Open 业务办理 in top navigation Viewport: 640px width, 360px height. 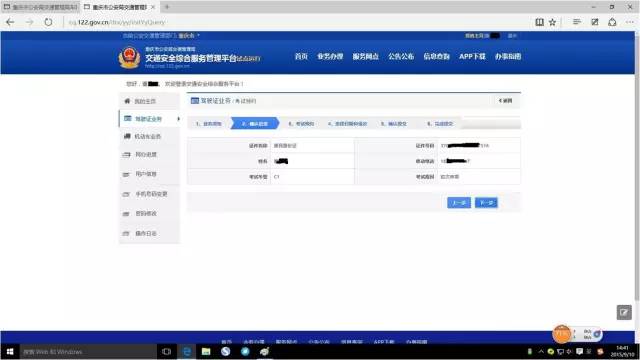(x=330, y=56)
